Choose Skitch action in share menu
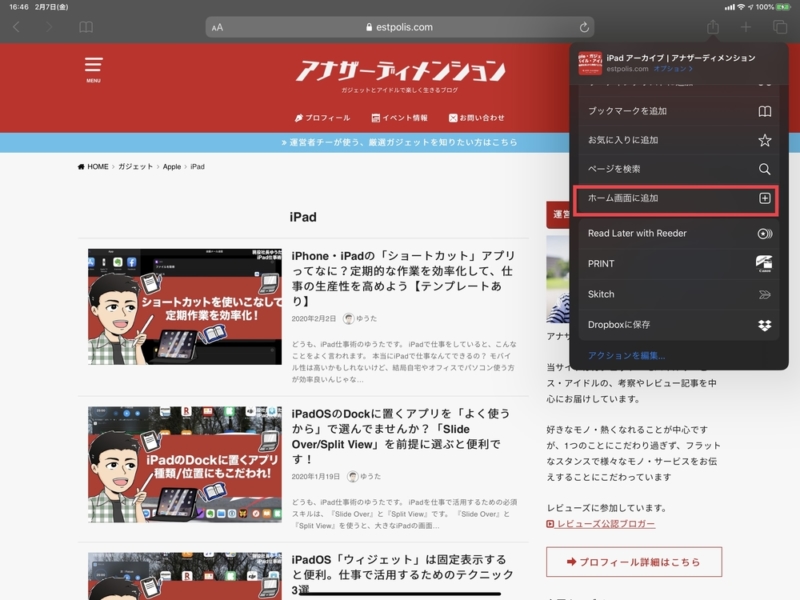 pos(679,294)
